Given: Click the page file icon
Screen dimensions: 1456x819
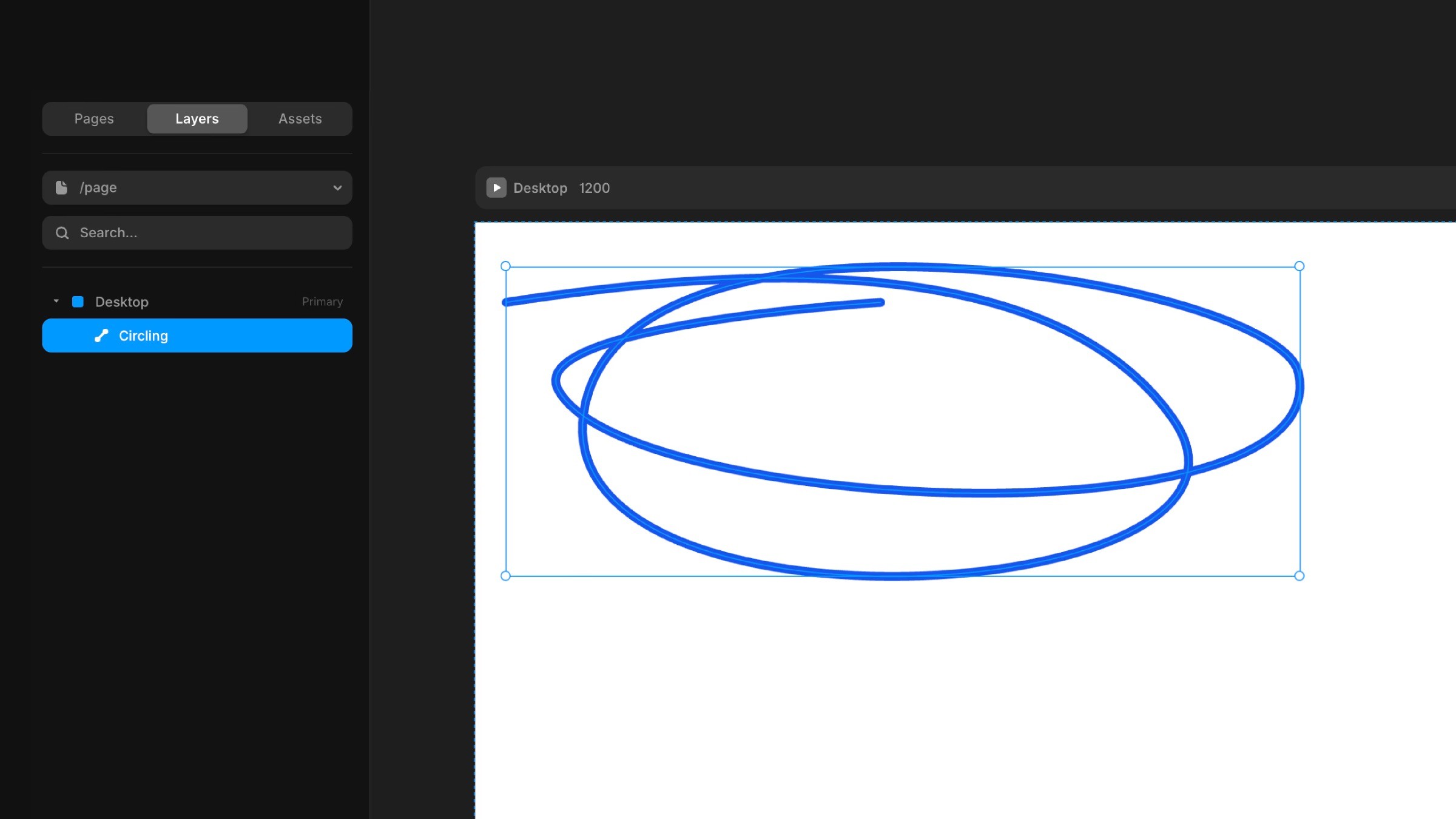Looking at the screenshot, I should point(61,187).
